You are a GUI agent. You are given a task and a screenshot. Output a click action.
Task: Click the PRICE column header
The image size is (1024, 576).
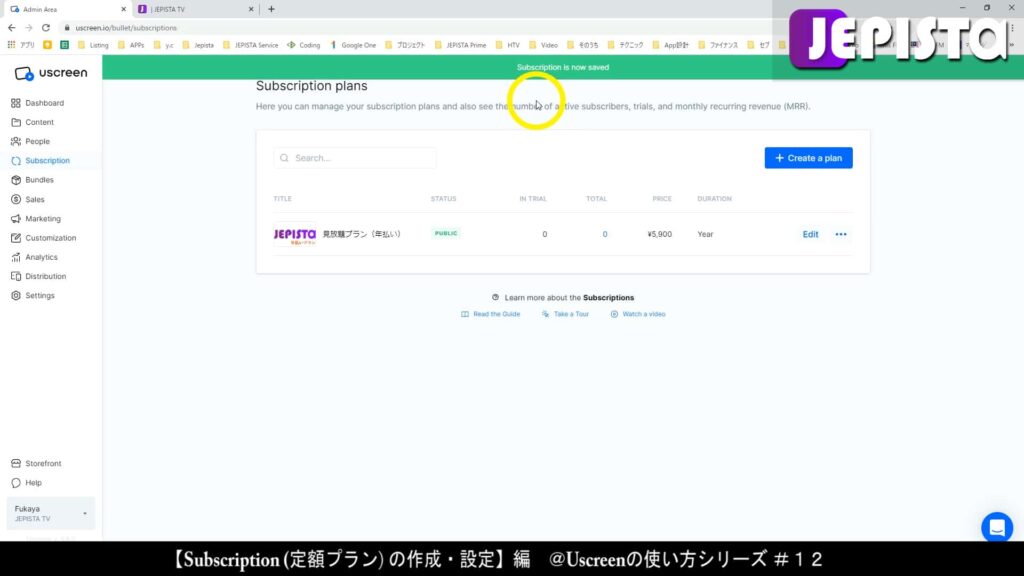click(662, 199)
